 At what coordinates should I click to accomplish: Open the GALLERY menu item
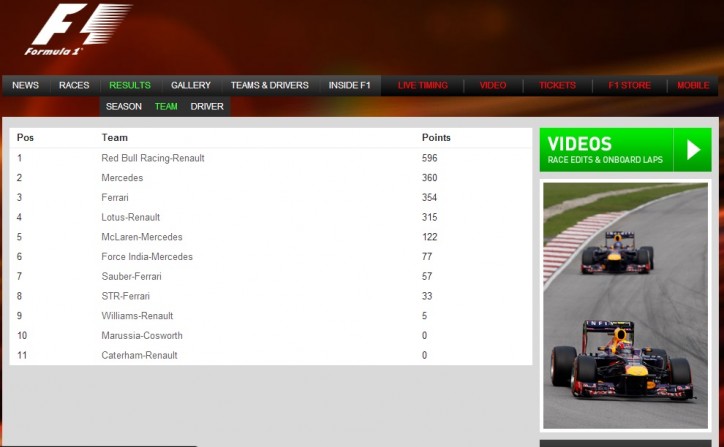191,85
